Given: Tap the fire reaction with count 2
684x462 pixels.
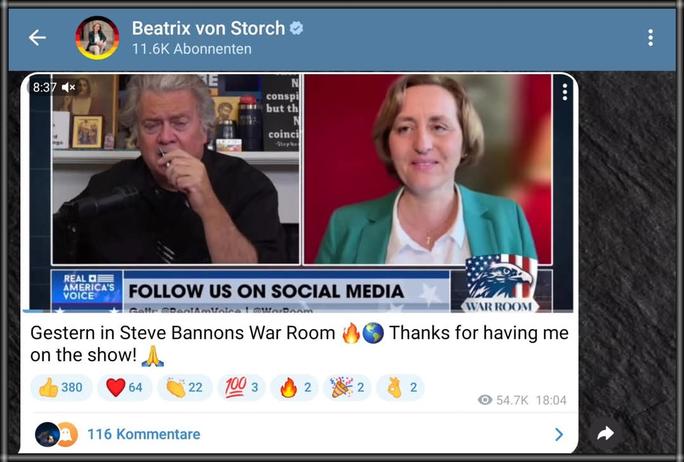Looking at the screenshot, I should [294, 387].
